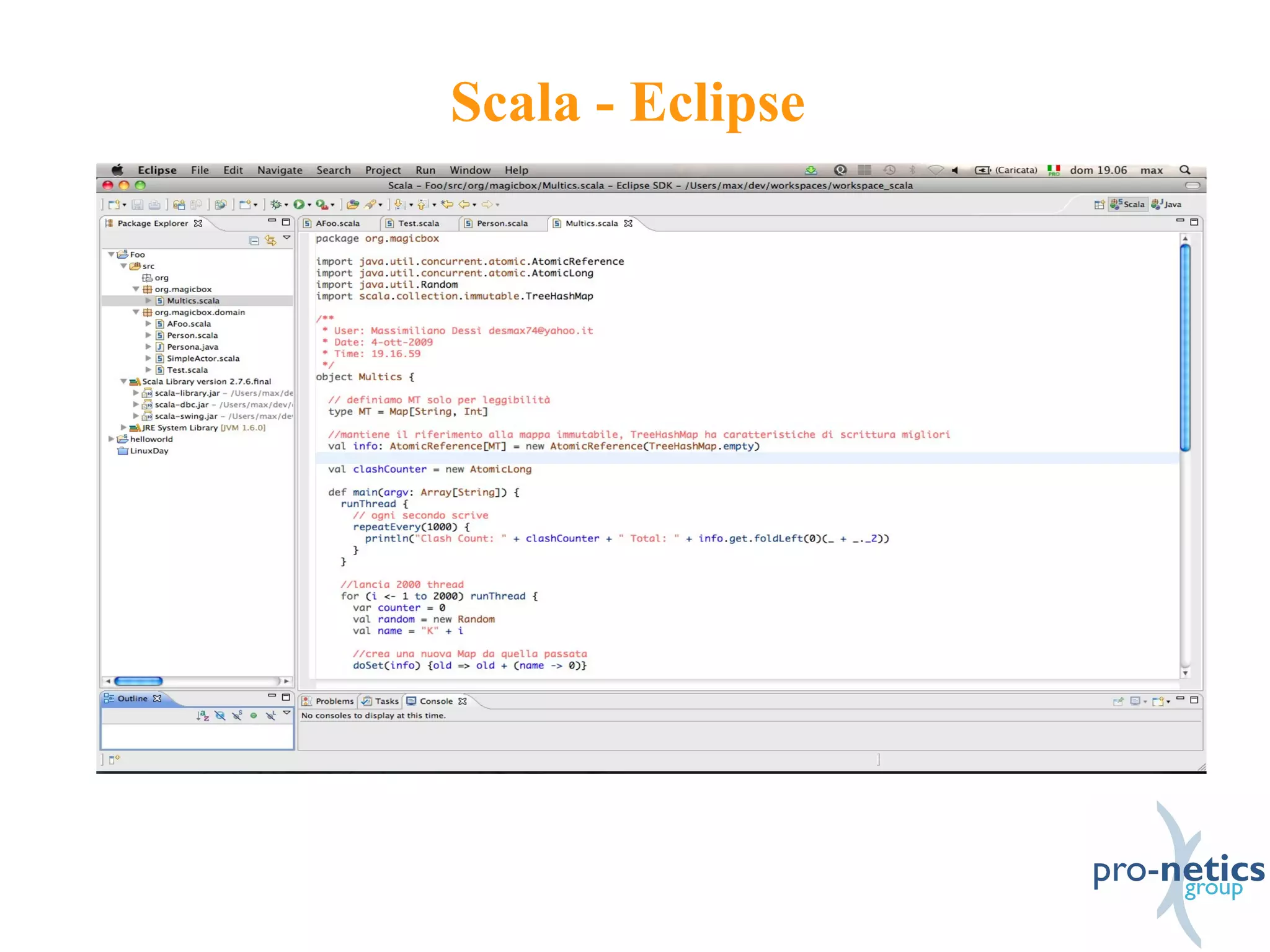
Task: Open the Tasks tab
Action: click(x=381, y=701)
